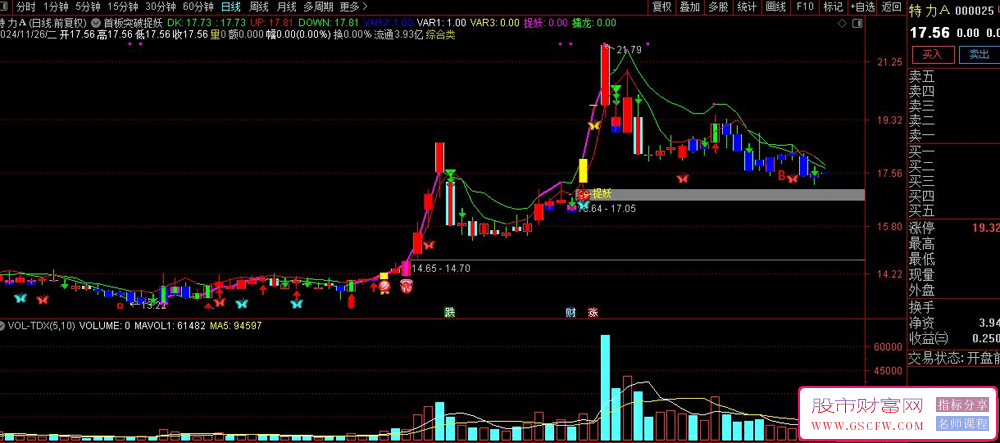
Task: Open the 复权 adjustment menu
Action: pos(662,7)
